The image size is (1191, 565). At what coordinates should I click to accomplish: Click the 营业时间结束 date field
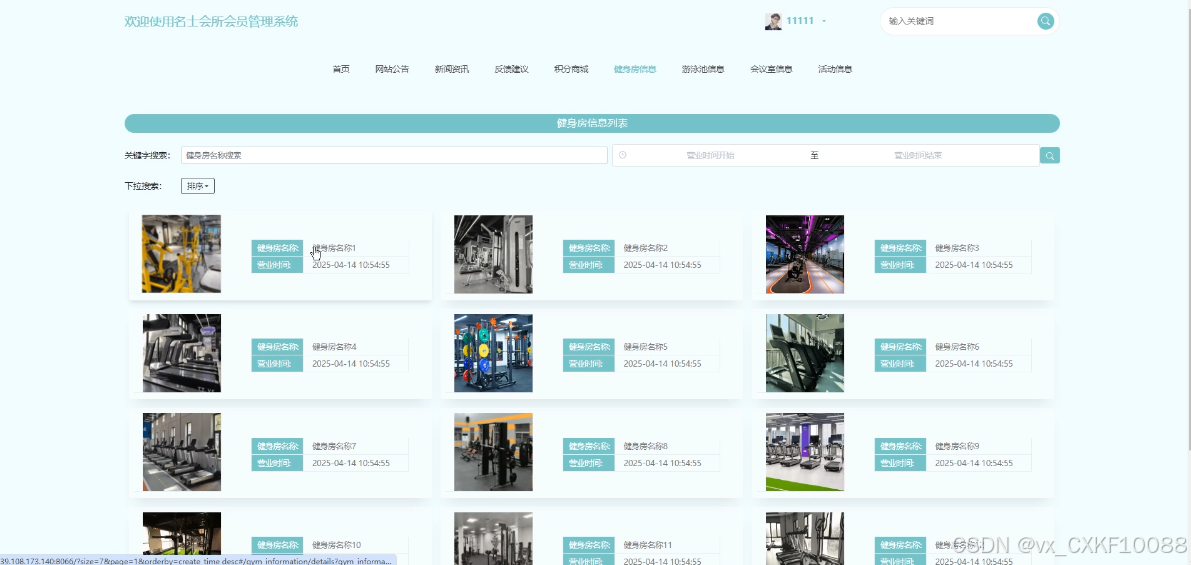[x=918, y=155]
